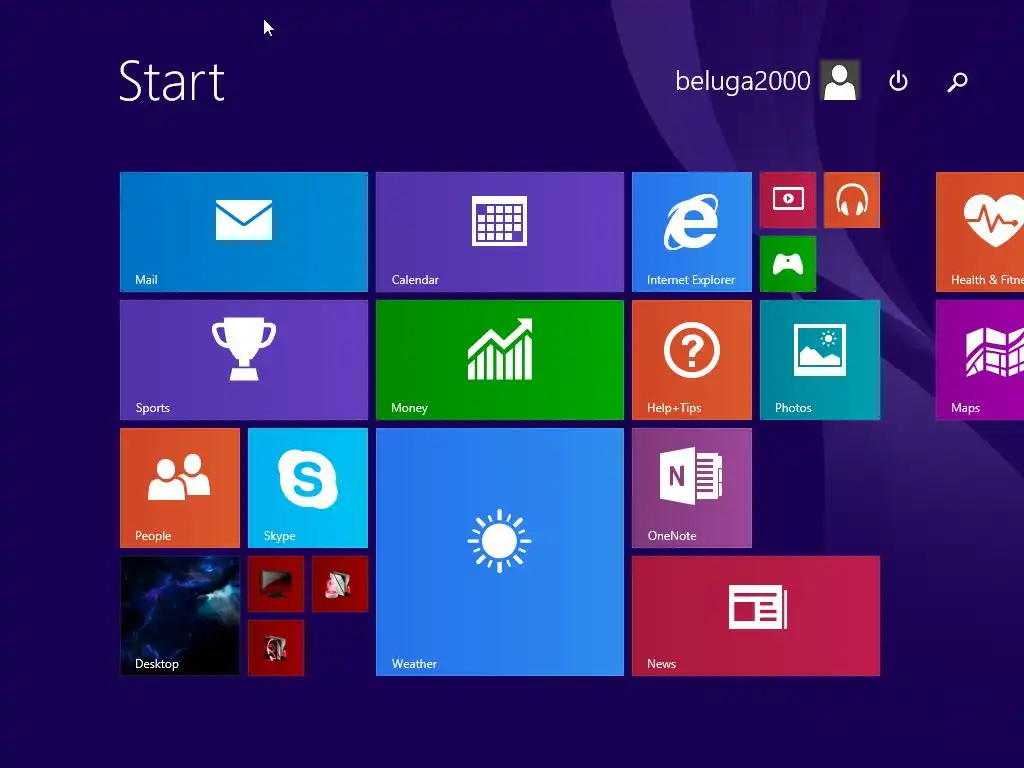Click the Power options button

point(899,81)
